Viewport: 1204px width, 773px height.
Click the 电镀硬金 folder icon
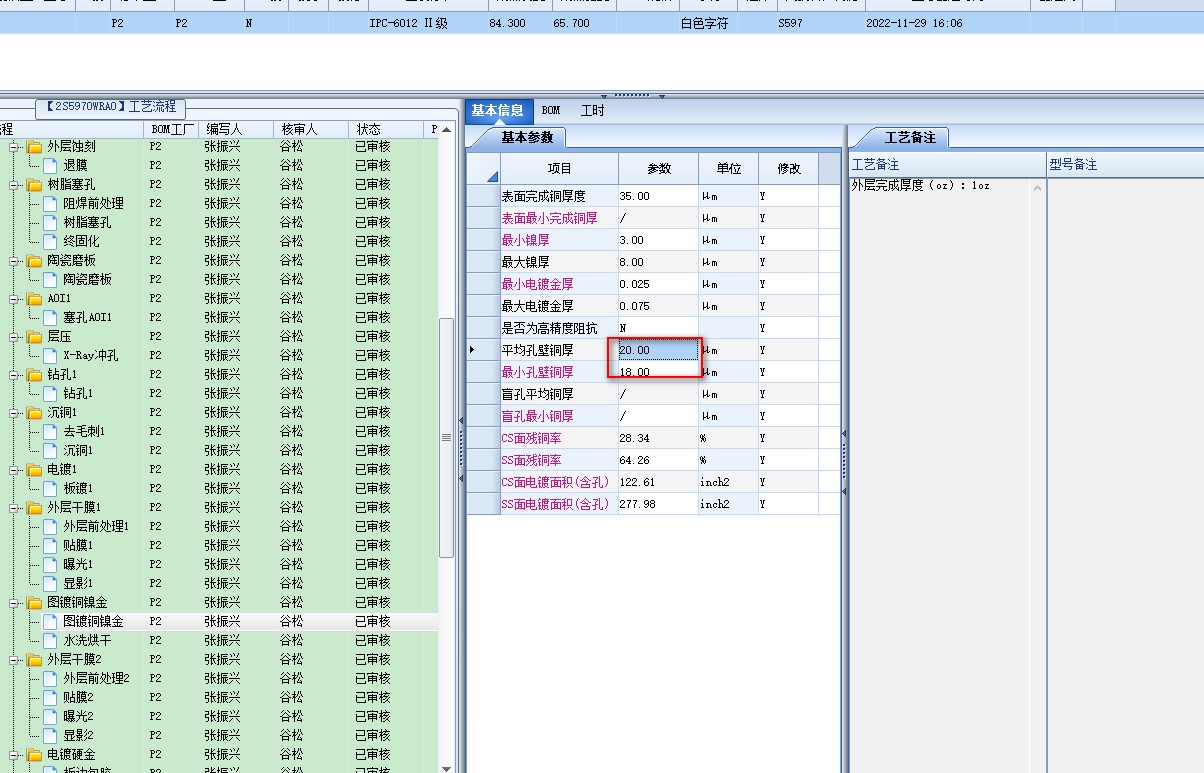[x=33, y=755]
